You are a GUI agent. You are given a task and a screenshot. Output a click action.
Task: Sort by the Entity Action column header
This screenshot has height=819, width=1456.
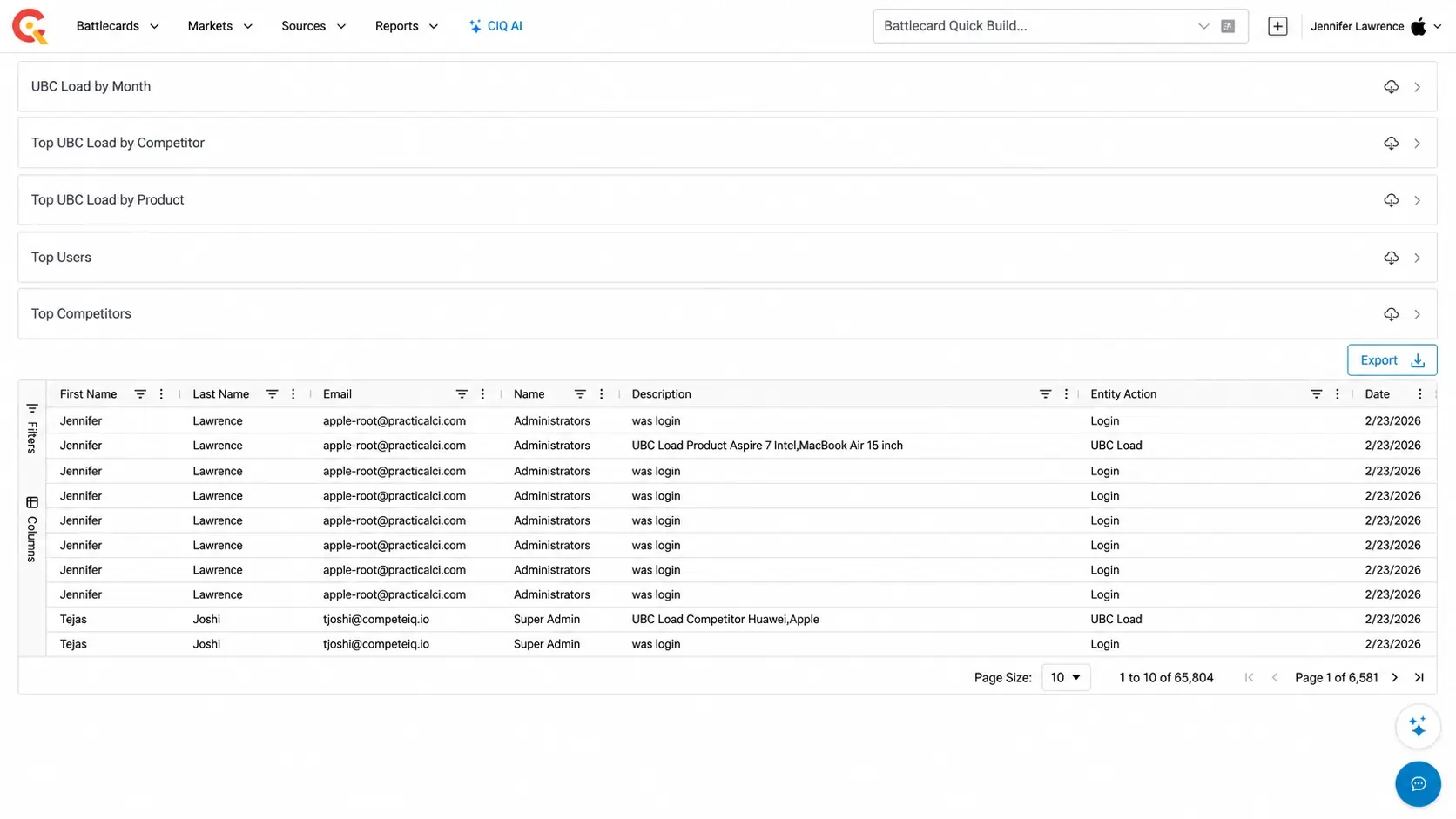click(x=1123, y=394)
